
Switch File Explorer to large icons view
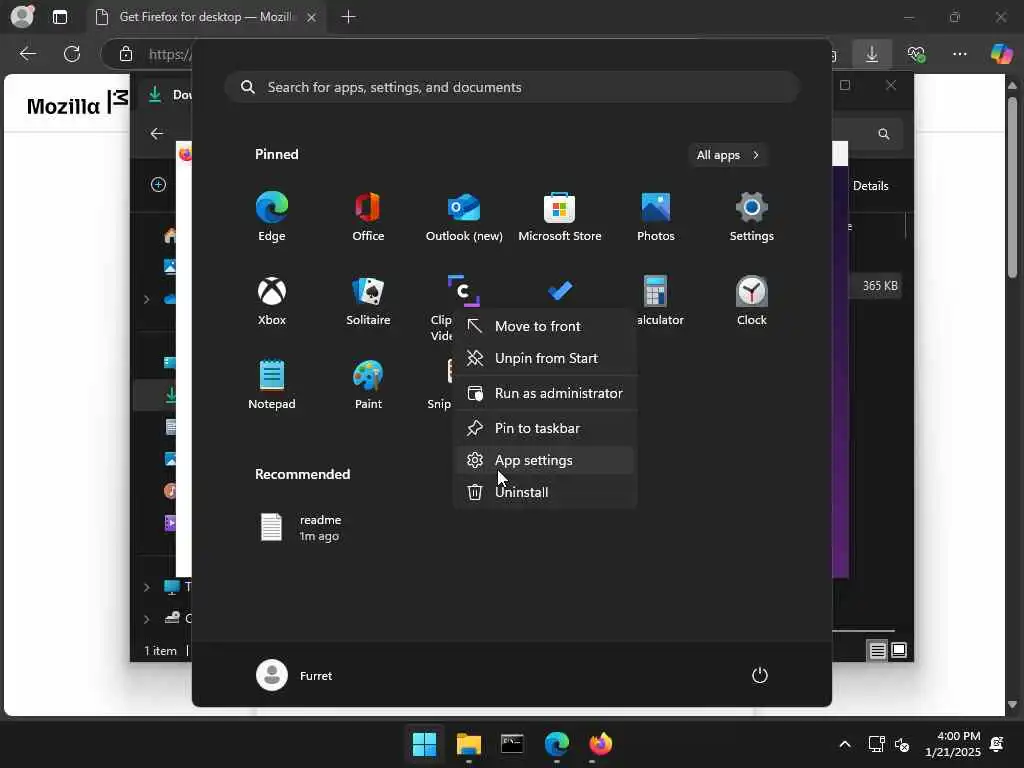[x=899, y=650]
